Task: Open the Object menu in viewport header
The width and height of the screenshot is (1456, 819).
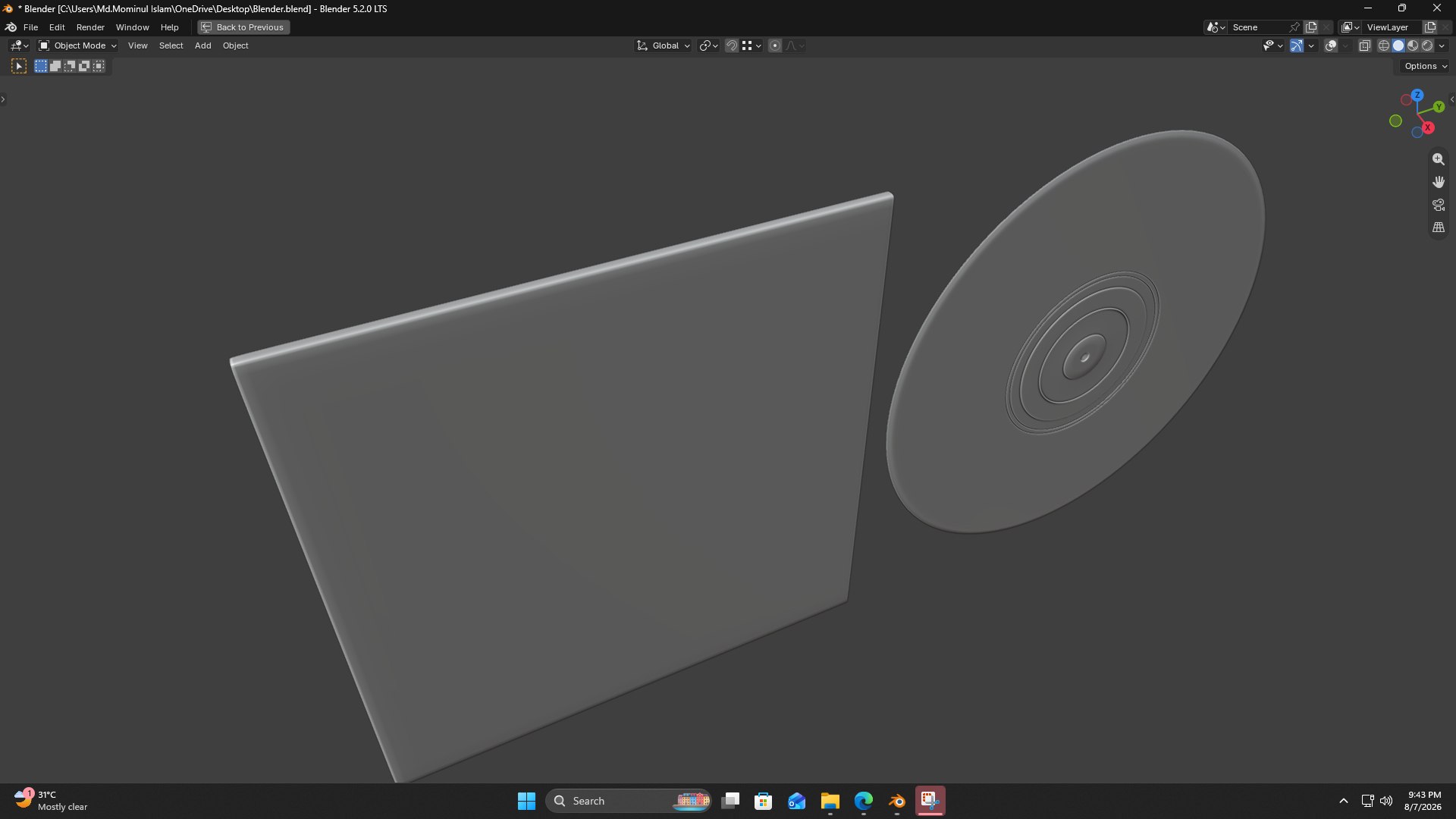Action: point(235,45)
